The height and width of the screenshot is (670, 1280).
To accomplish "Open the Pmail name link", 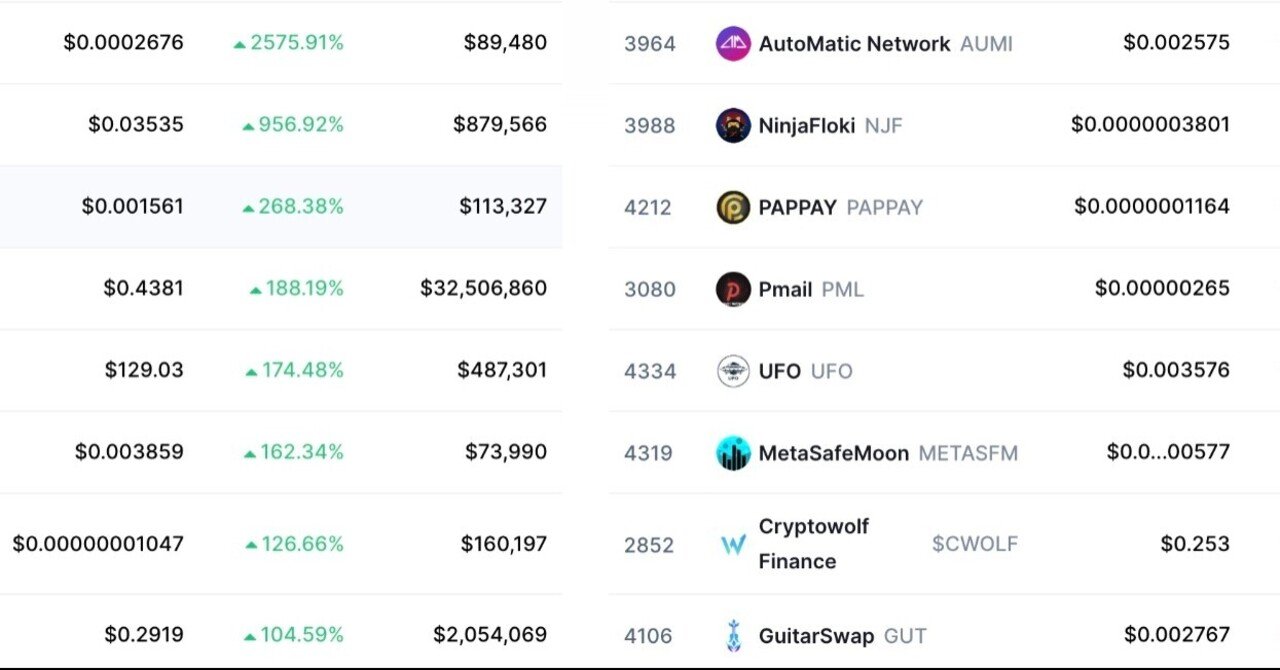I will click(x=785, y=290).
